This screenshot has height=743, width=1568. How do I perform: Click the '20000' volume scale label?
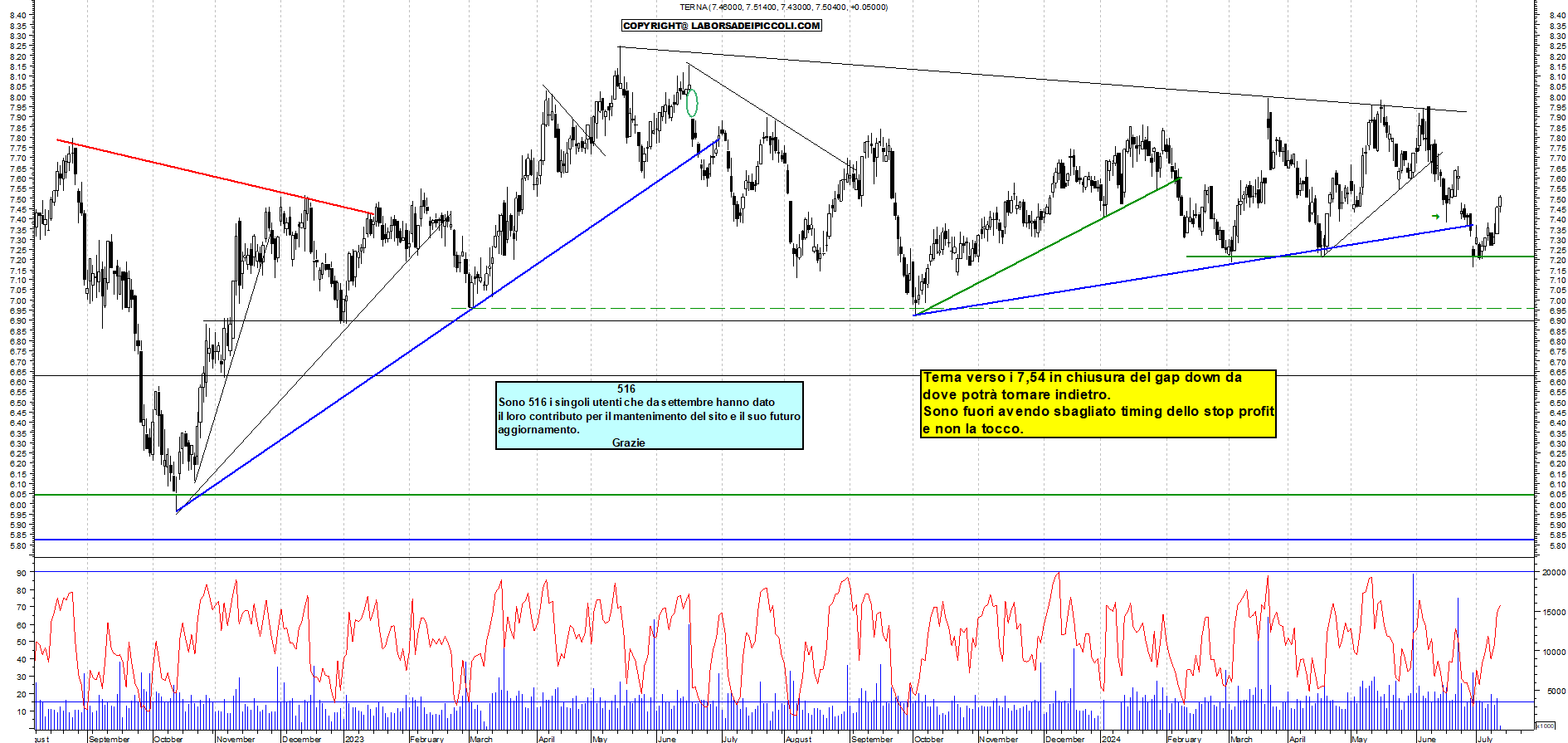1554,573
